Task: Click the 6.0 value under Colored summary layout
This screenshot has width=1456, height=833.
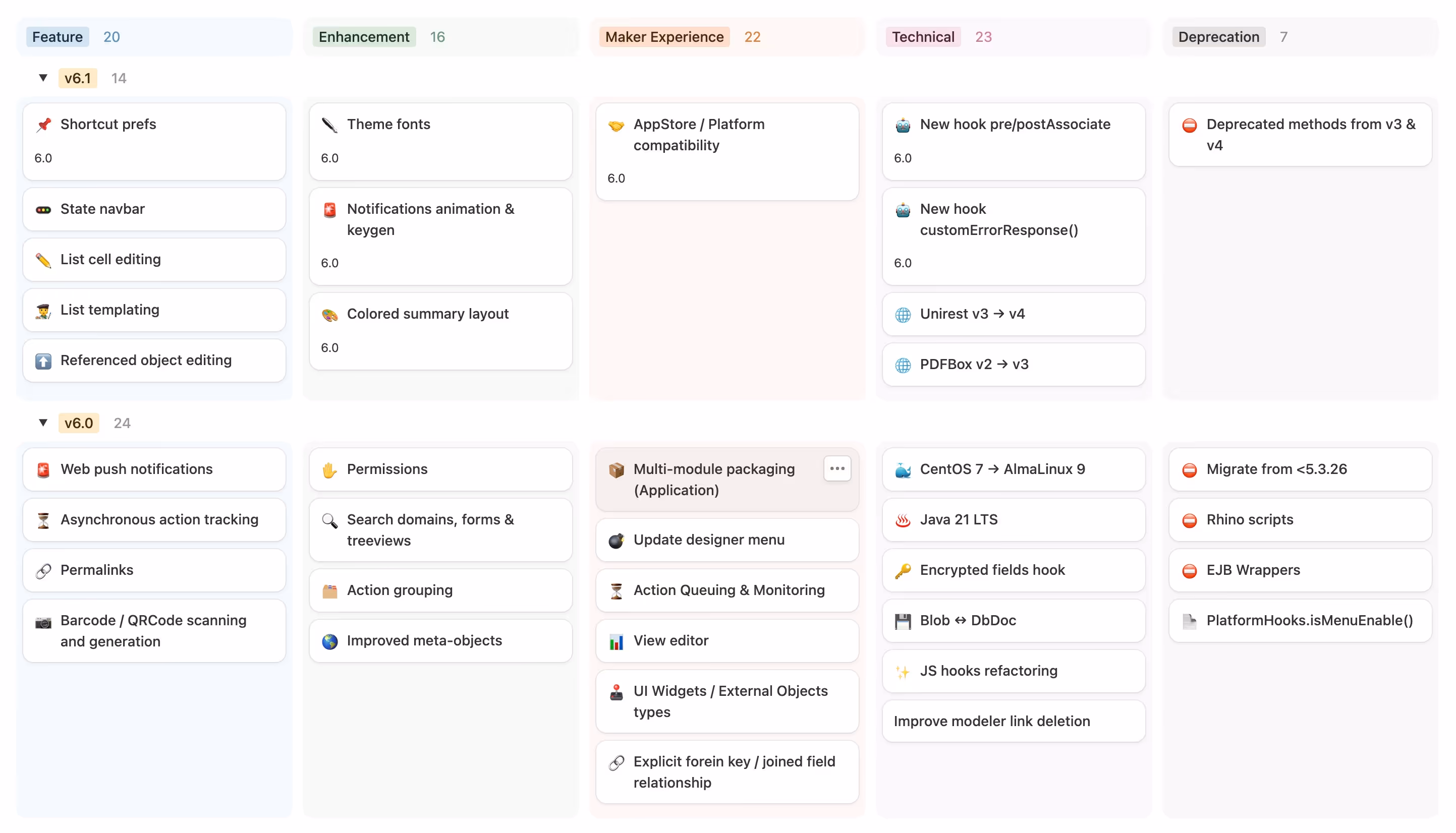Action: click(329, 347)
